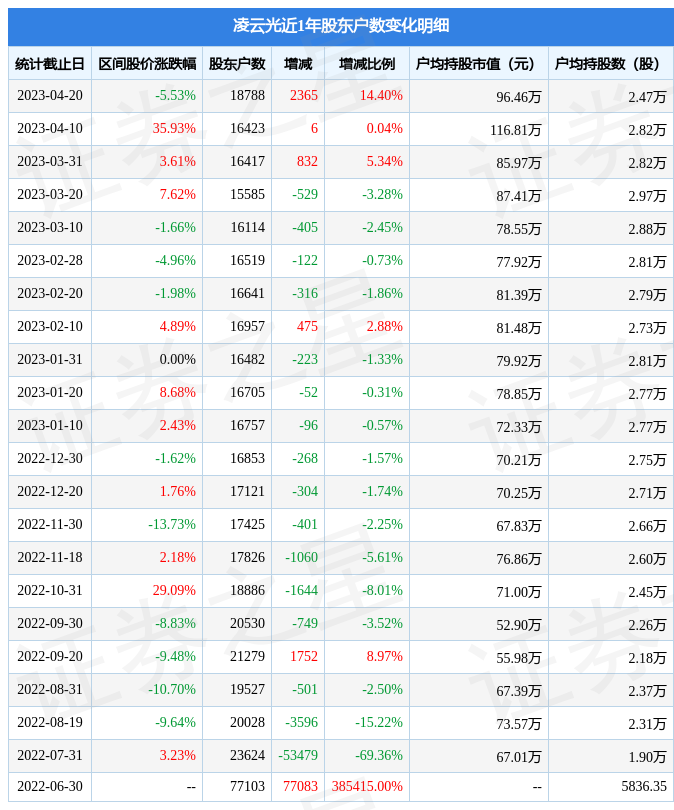Select the price change value -10.70%
The height and width of the screenshot is (810, 674).
coord(172,690)
